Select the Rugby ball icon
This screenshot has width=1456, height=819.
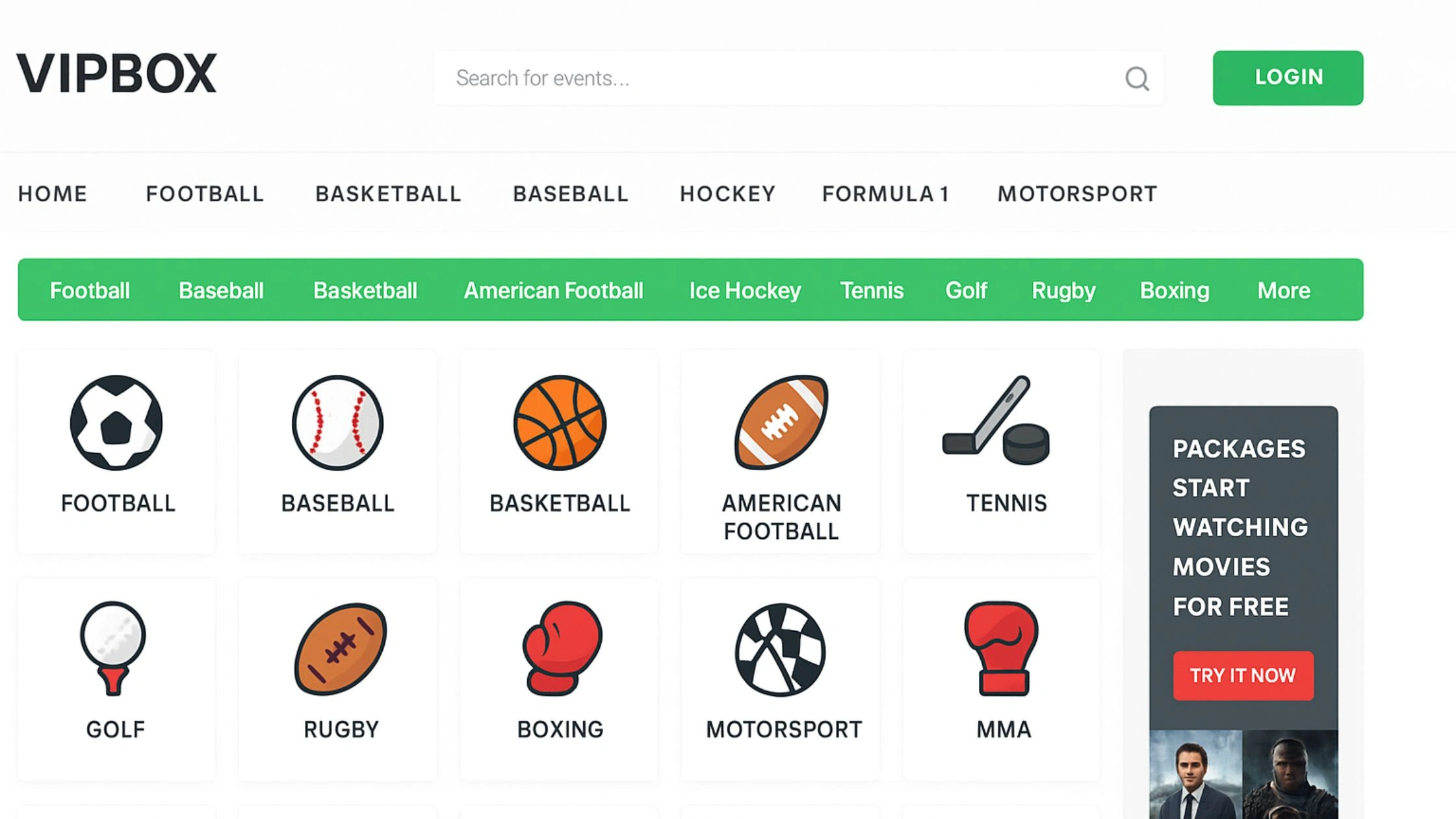(x=341, y=649)
